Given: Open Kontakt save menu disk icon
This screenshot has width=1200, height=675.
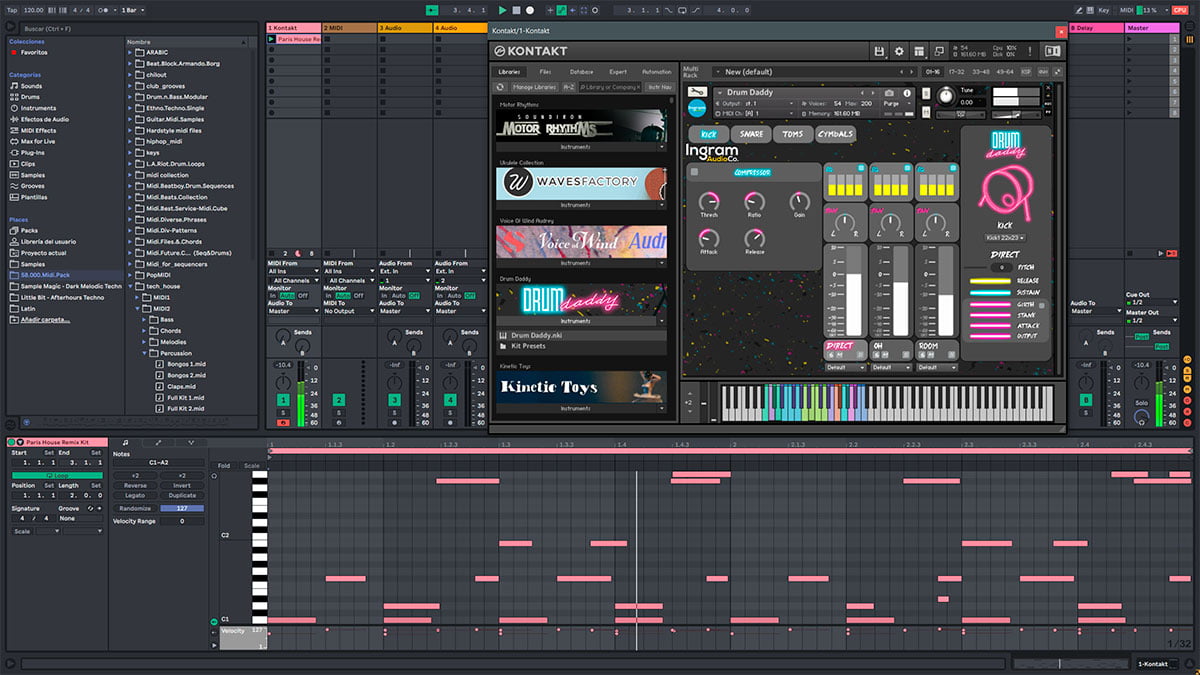Looking at the screenshot, I should [879, 51].
